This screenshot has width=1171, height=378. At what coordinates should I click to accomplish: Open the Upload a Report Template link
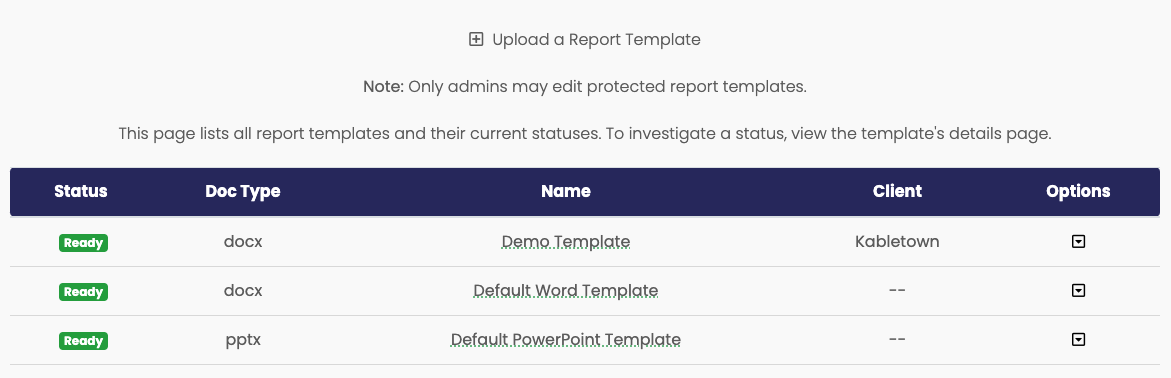585,40
